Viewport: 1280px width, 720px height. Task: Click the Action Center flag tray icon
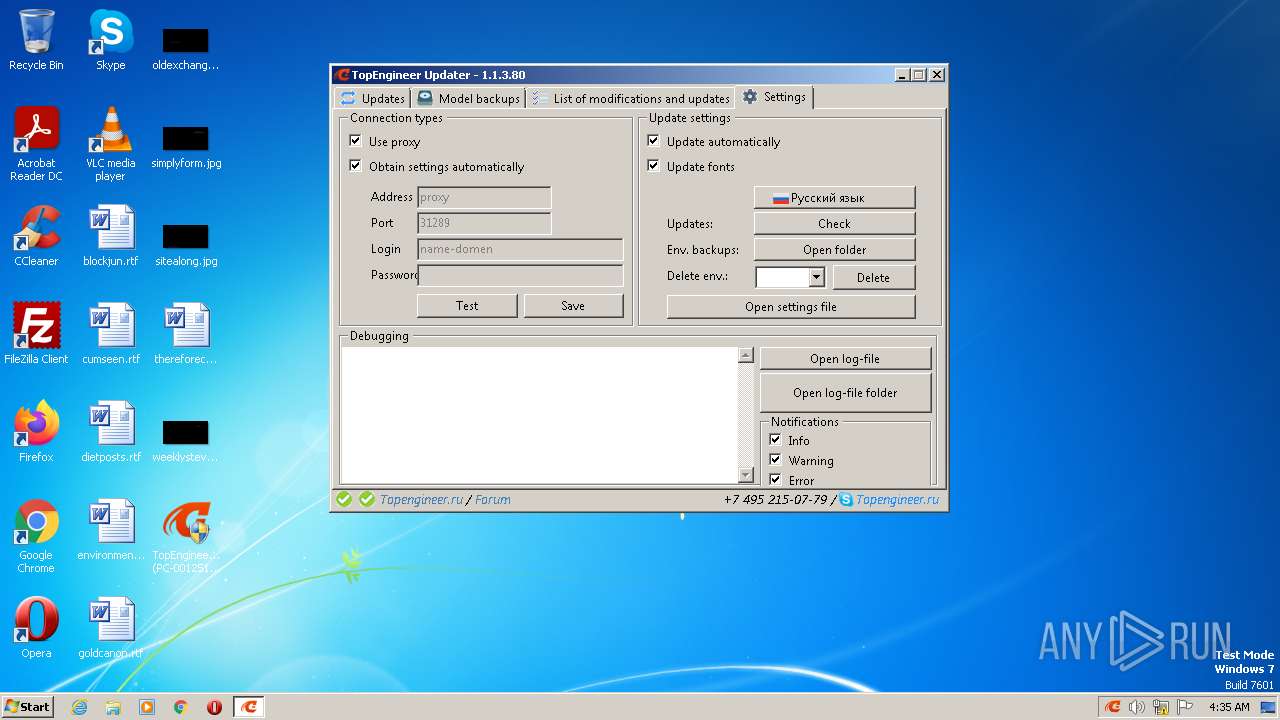click(1185, 707)
